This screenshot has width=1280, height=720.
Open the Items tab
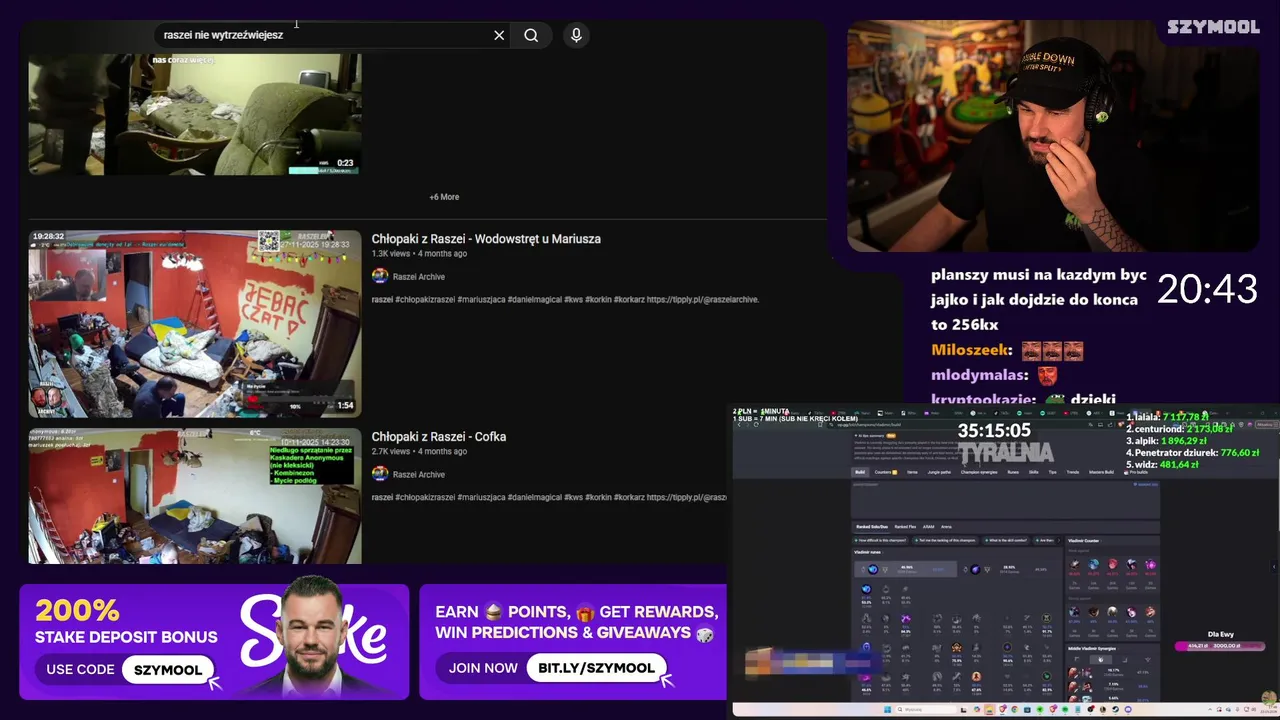(912, 472)
